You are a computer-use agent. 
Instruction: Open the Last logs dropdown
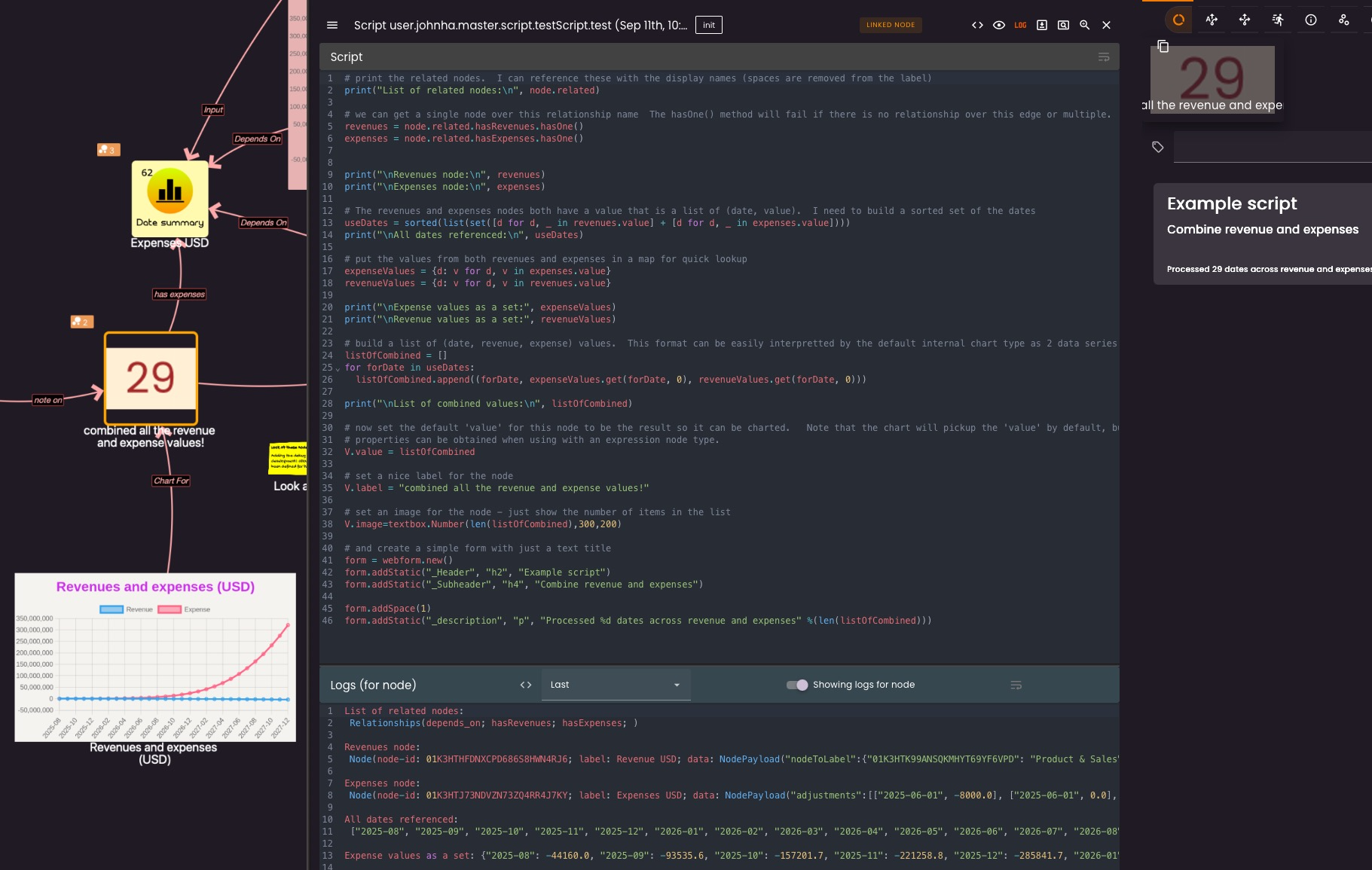(x=615, y=685)
